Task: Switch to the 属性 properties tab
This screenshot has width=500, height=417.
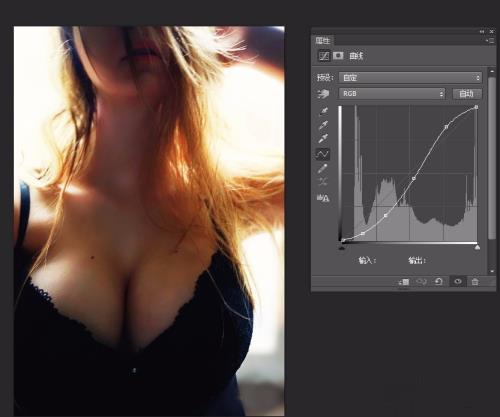Action: pos(322,41)
